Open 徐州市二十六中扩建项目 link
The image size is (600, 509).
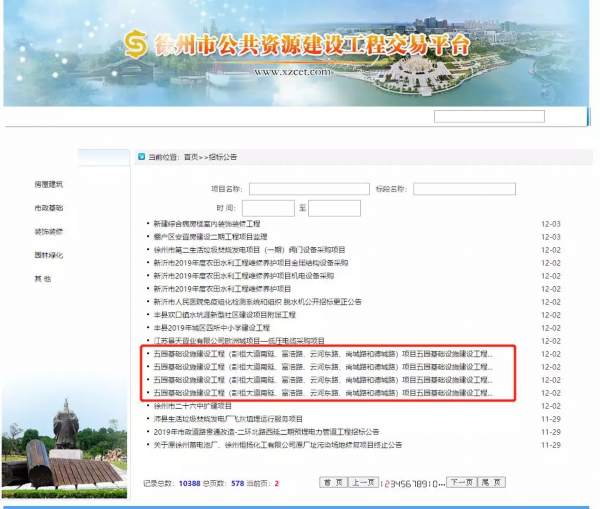pyautogui.click(x=192, y=406)
